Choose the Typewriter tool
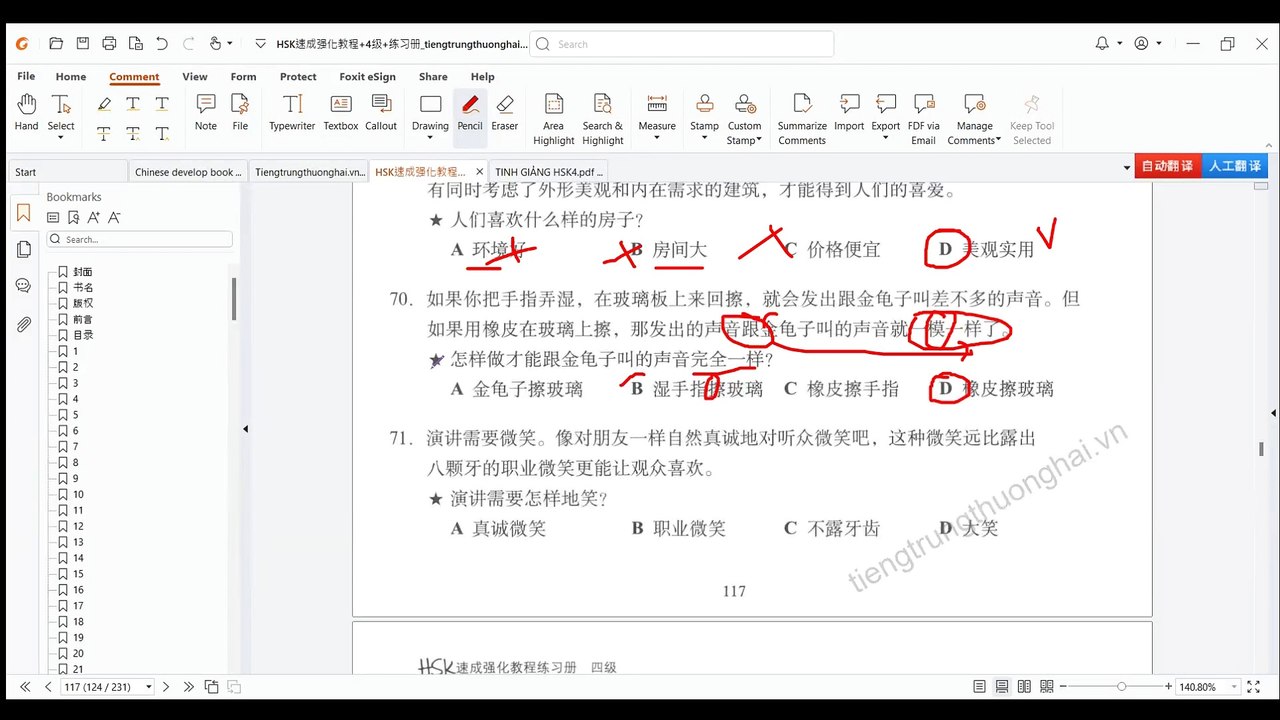1280x720 pixels. [x=292, y=112]
